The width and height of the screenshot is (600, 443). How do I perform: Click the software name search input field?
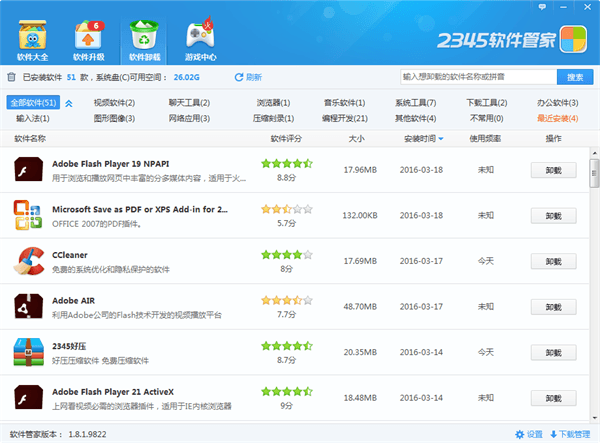click(x=476, y=77)
